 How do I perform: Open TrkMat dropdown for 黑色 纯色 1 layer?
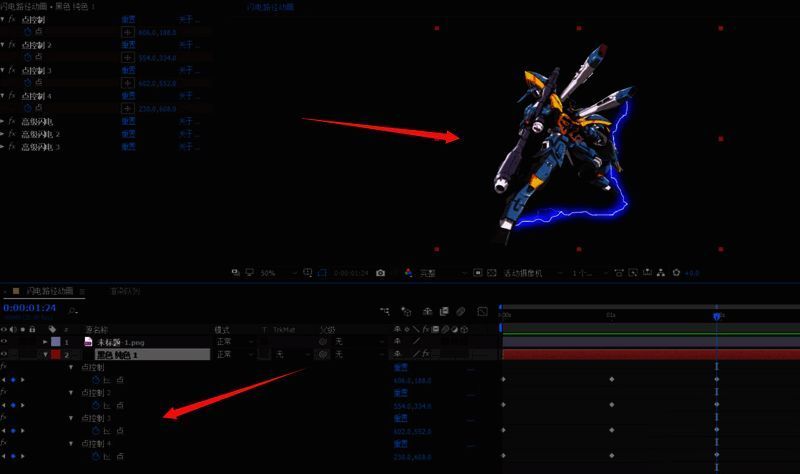[291, 354]
